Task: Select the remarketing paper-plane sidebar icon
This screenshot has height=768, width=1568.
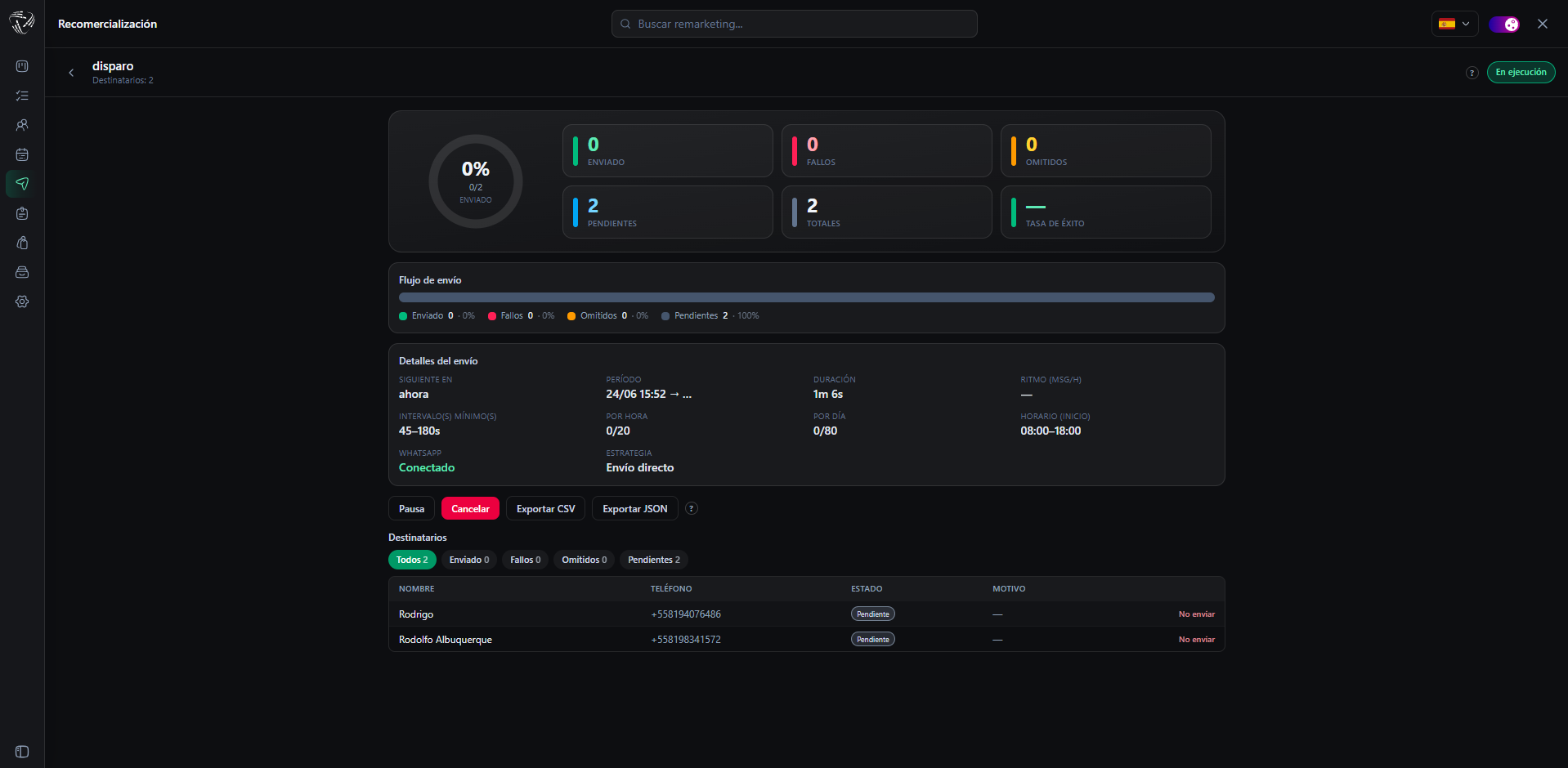Action: (x=22, y=184)
